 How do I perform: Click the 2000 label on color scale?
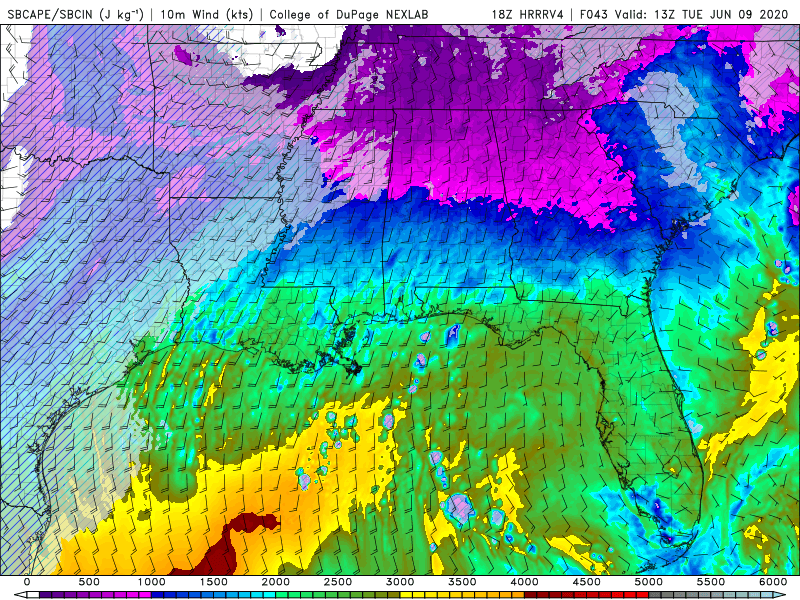click(276, 582)
